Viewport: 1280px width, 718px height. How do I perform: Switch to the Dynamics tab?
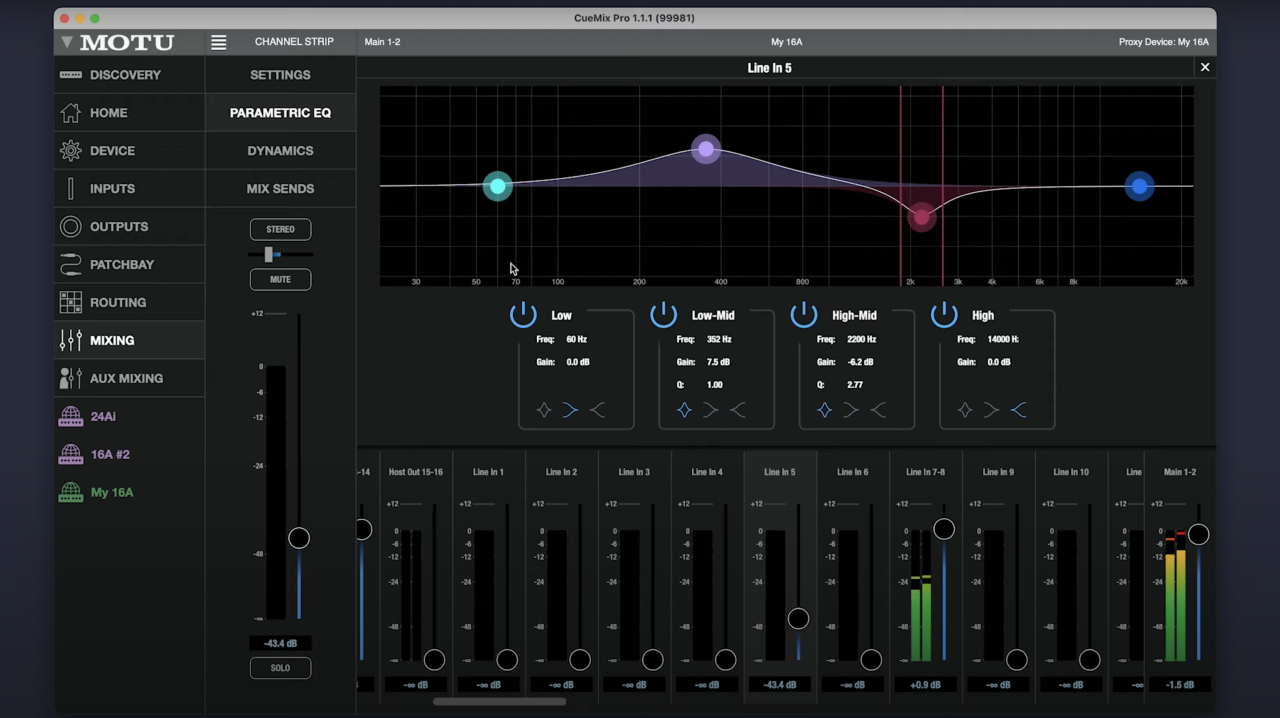(x=280, y=151)
